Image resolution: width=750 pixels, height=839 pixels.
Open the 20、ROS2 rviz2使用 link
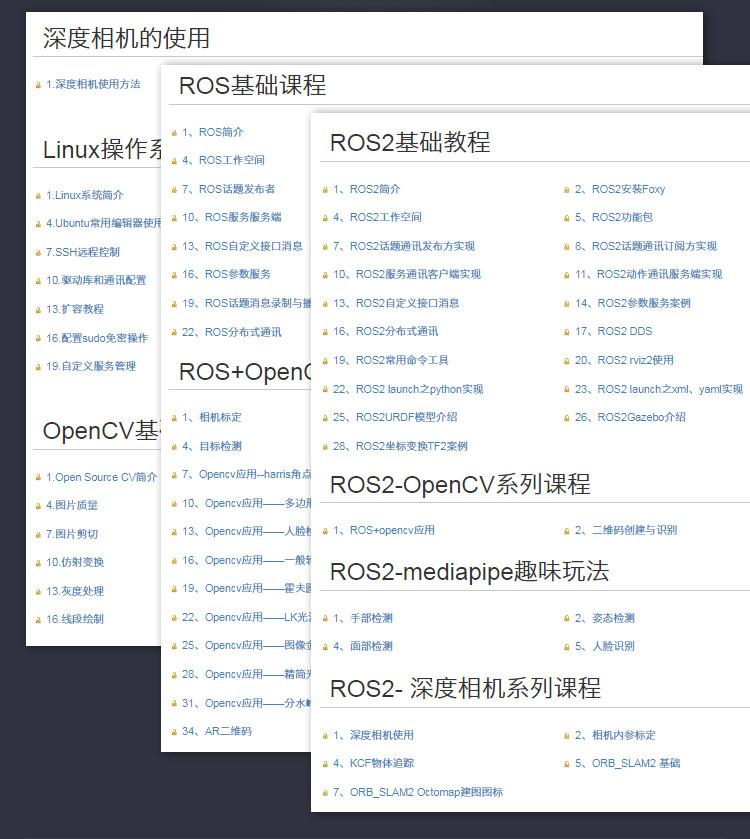624,360
